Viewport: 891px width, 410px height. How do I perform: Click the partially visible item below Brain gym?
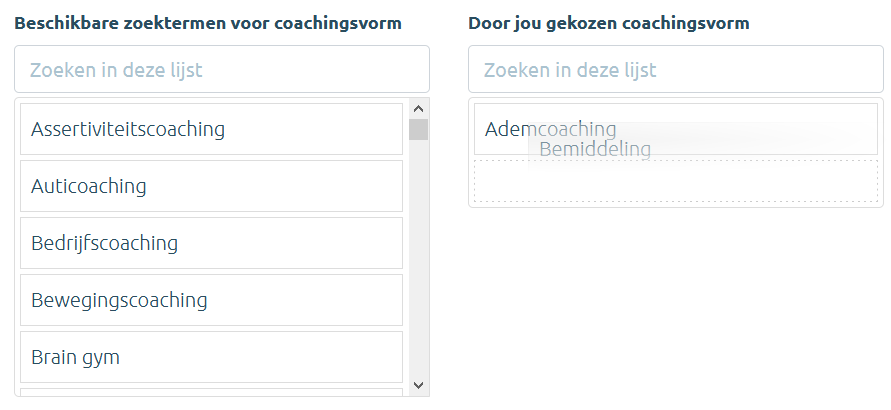(211, 392)
